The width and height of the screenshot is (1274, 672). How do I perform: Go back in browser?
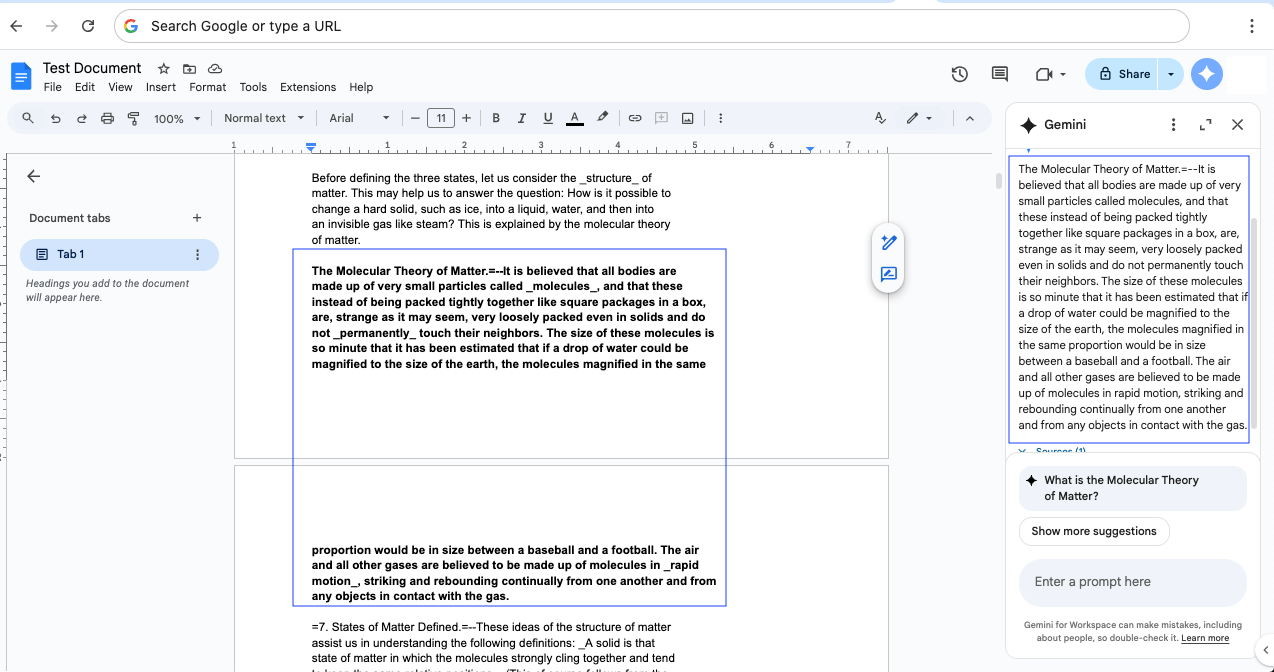(x=16, y=26)
